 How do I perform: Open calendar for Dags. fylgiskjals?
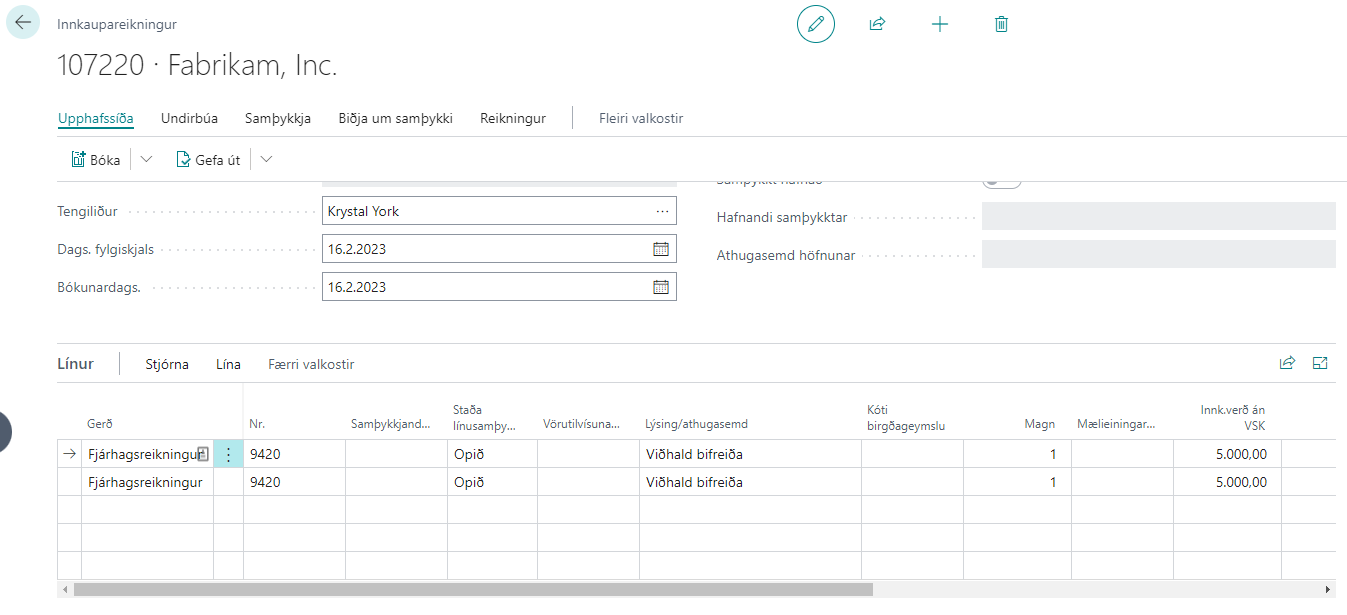click(x=660, y=249)
